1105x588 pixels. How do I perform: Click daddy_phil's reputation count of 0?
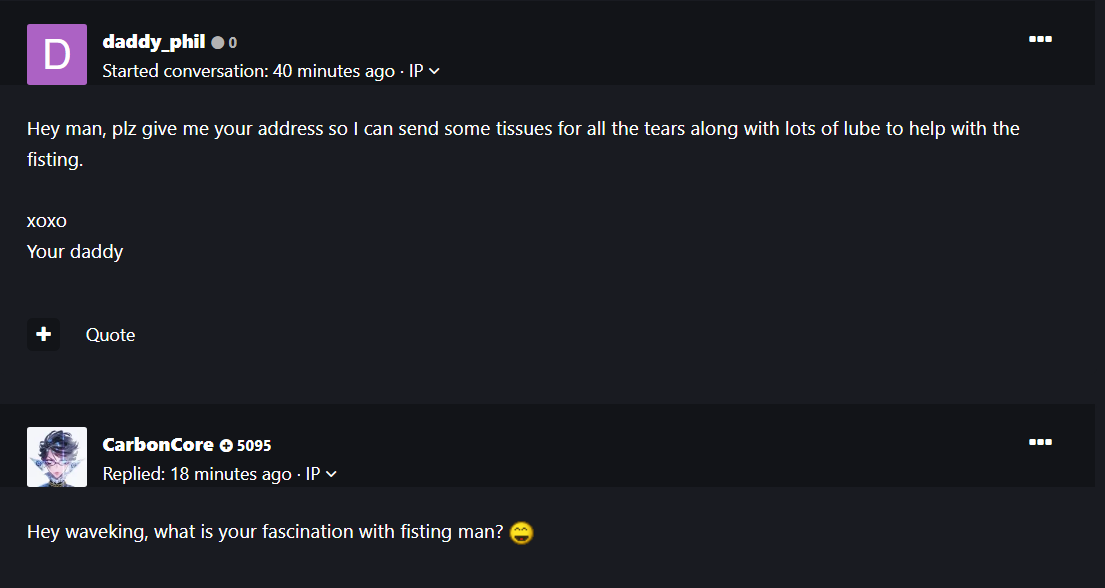(x=233, y=43)
